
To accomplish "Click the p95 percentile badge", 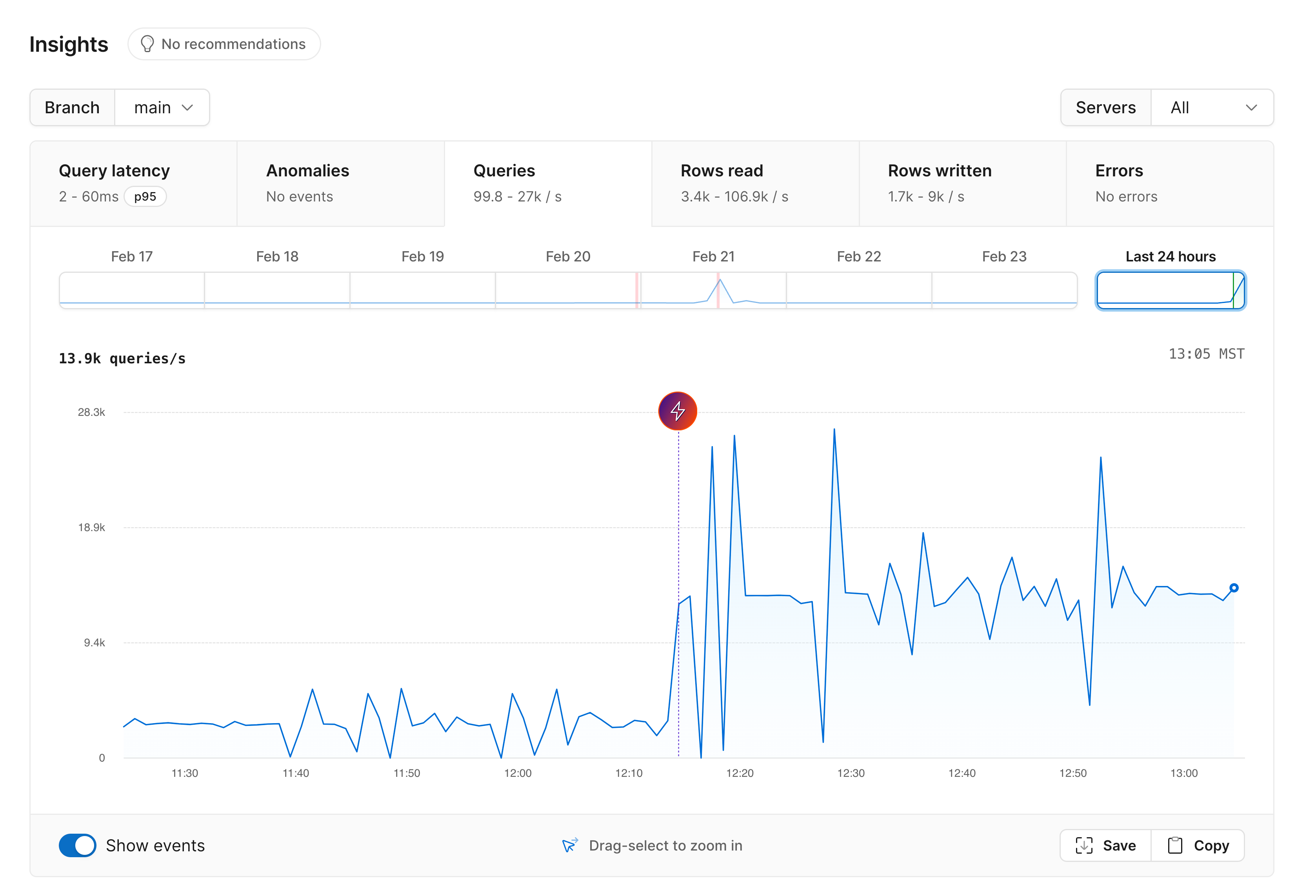I will (145, 196).
